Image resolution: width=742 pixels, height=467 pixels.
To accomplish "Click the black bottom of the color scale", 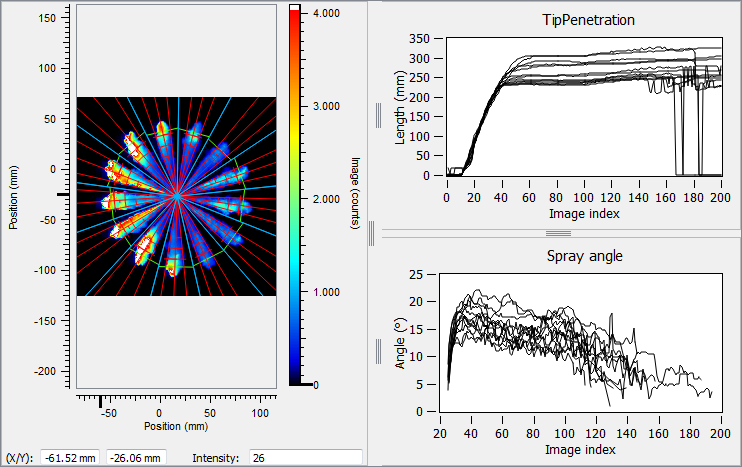I will point(295,381).
